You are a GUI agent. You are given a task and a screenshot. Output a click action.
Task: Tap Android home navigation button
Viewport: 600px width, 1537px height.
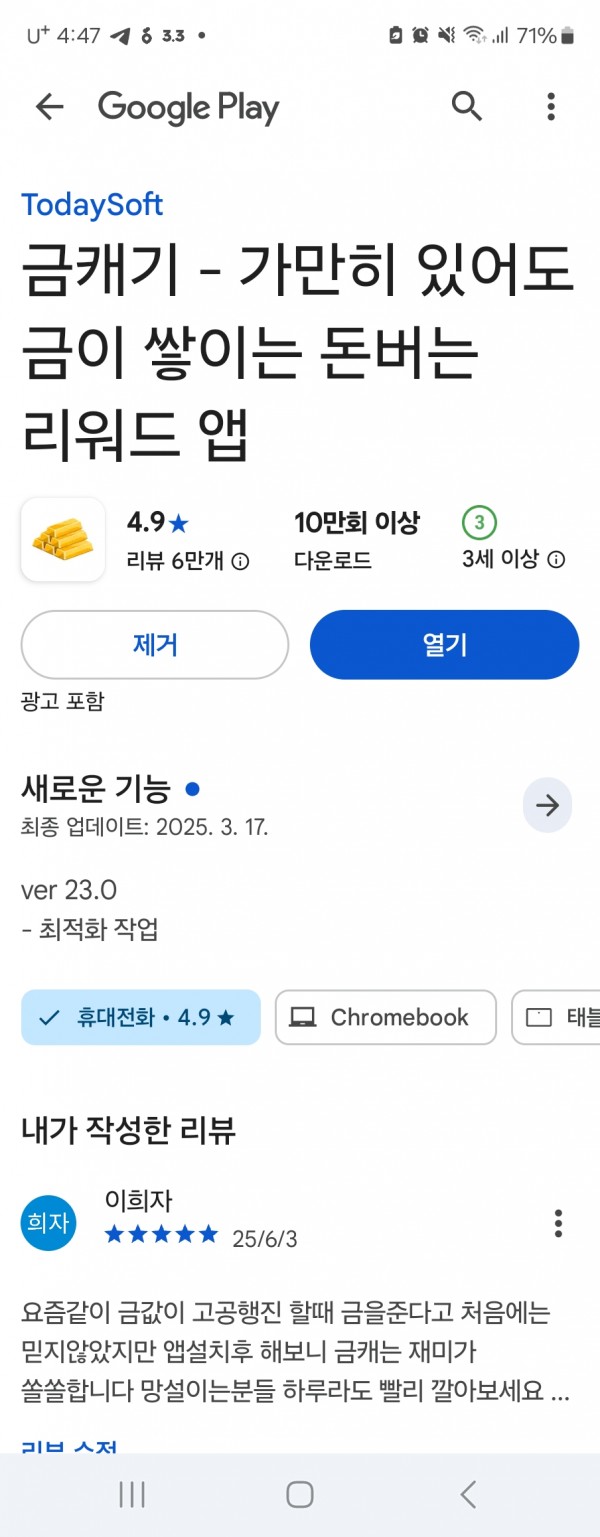tap(300, 1494)
